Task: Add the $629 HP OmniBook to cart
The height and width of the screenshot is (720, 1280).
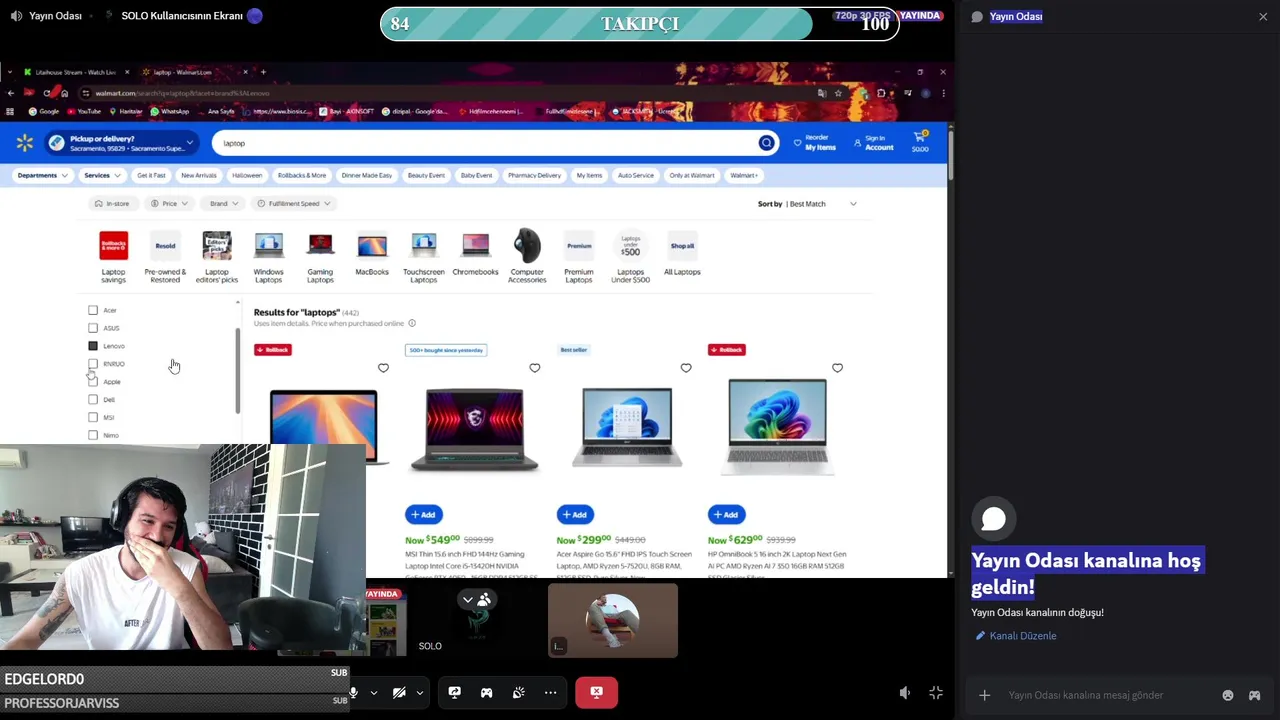Action: (726, 514)
